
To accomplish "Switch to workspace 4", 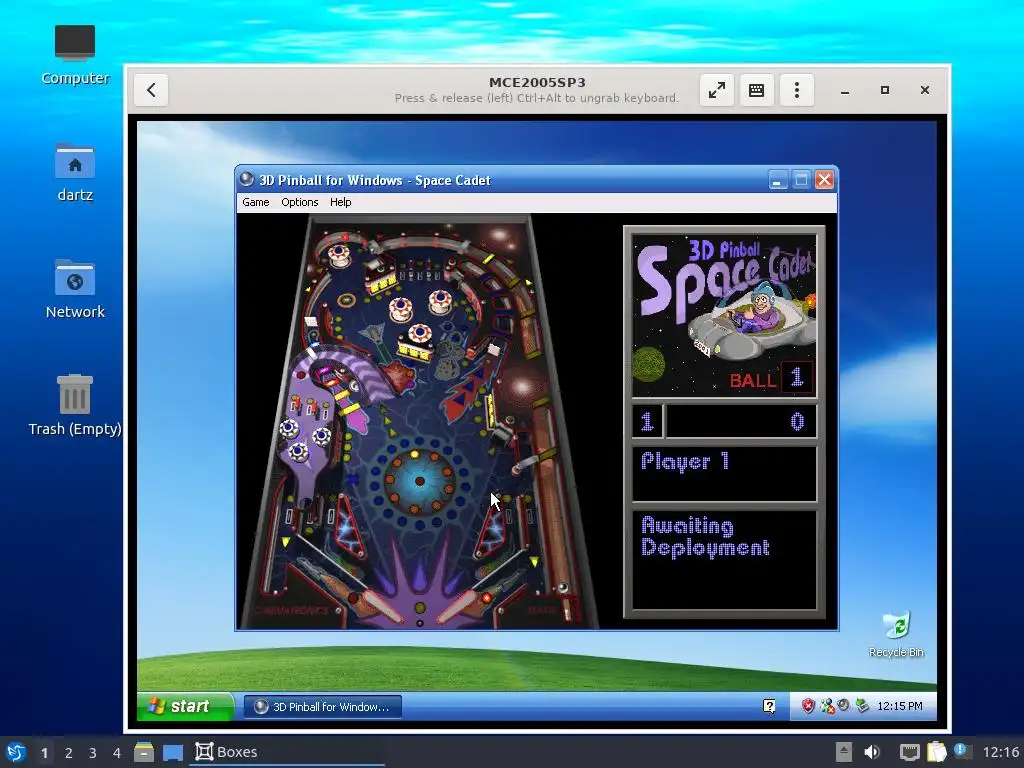I will (x=117, y=753).
